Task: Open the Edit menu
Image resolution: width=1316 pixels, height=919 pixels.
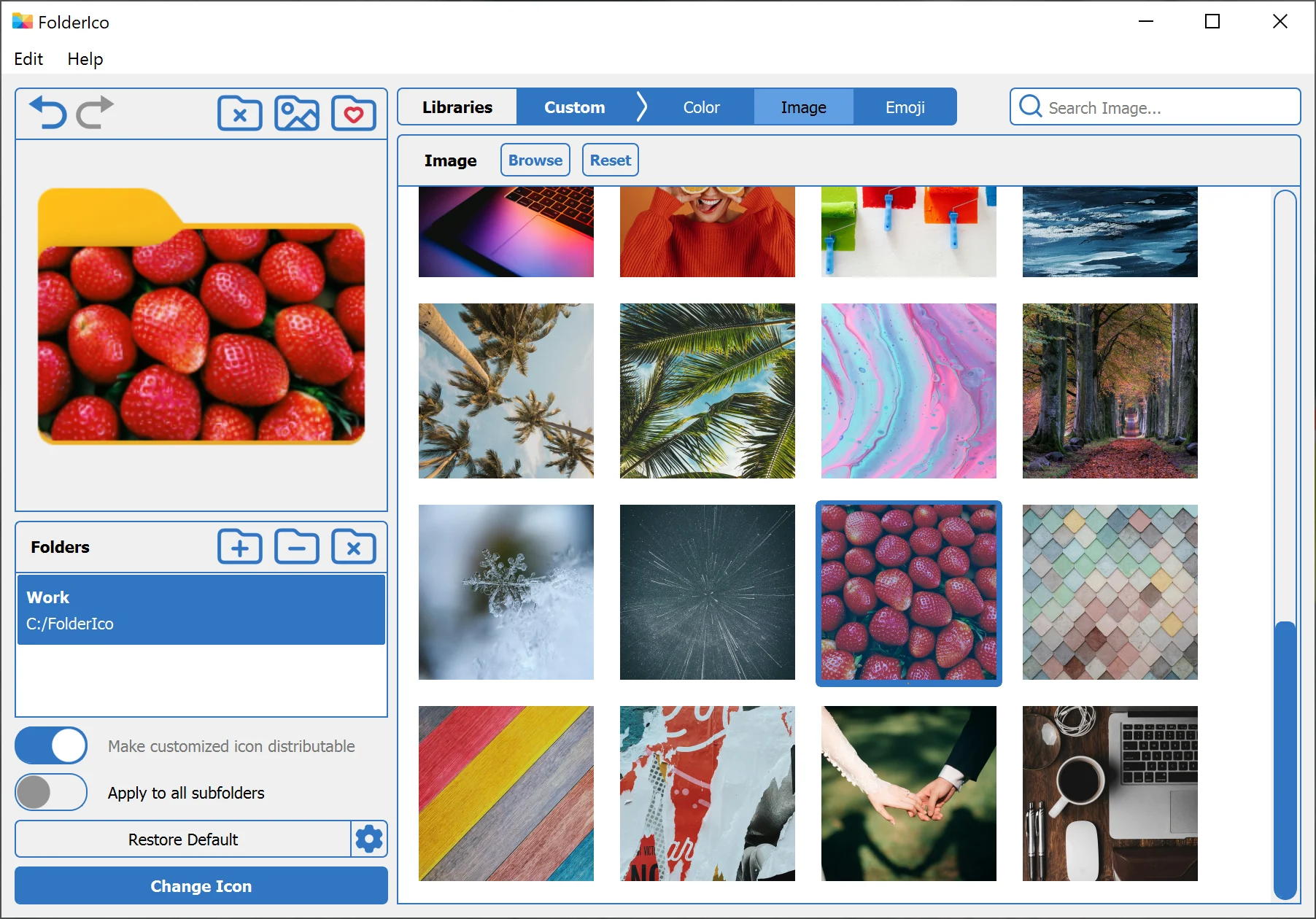Action: pos(28,59)
